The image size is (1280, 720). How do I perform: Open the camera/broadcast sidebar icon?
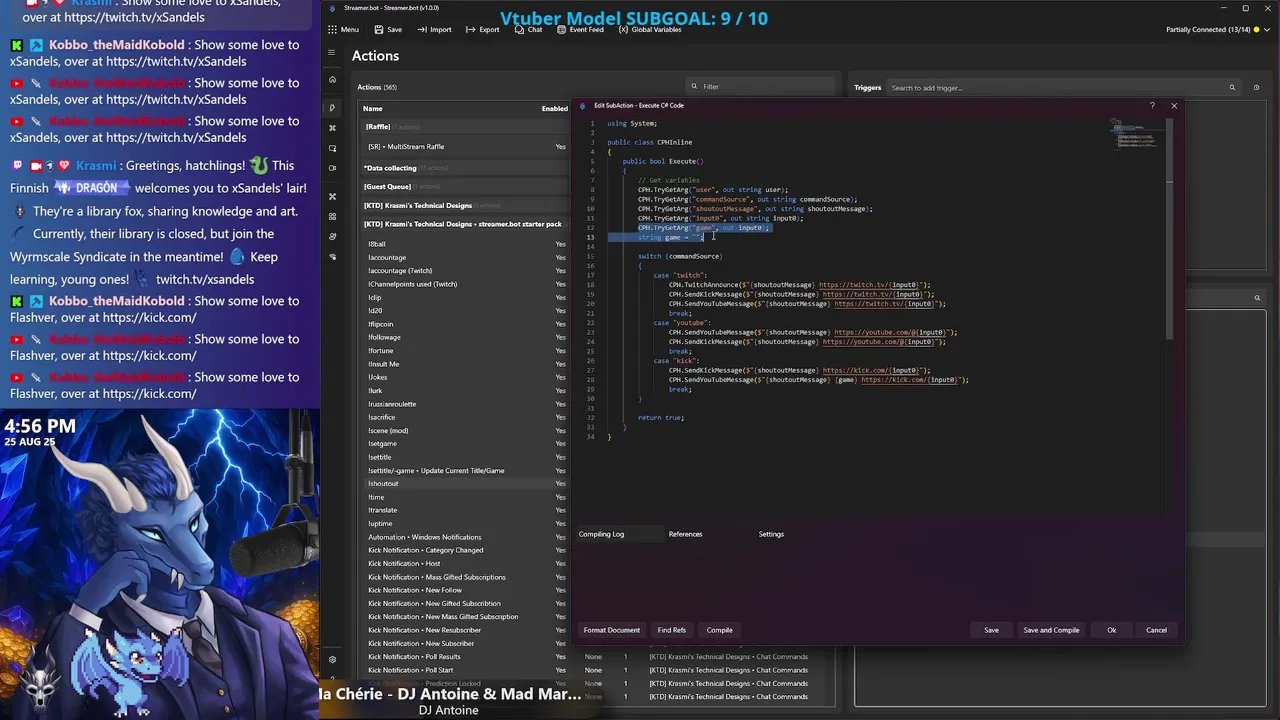[332, 168]
